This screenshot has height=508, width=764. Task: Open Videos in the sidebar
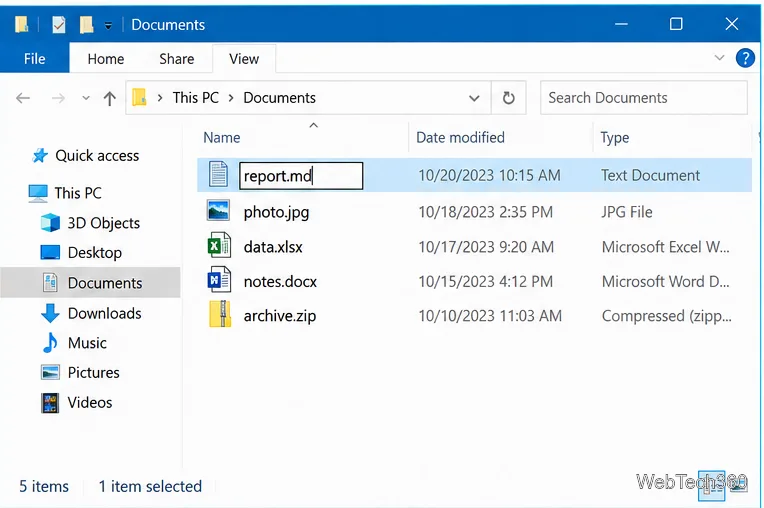tap(90, 403)
